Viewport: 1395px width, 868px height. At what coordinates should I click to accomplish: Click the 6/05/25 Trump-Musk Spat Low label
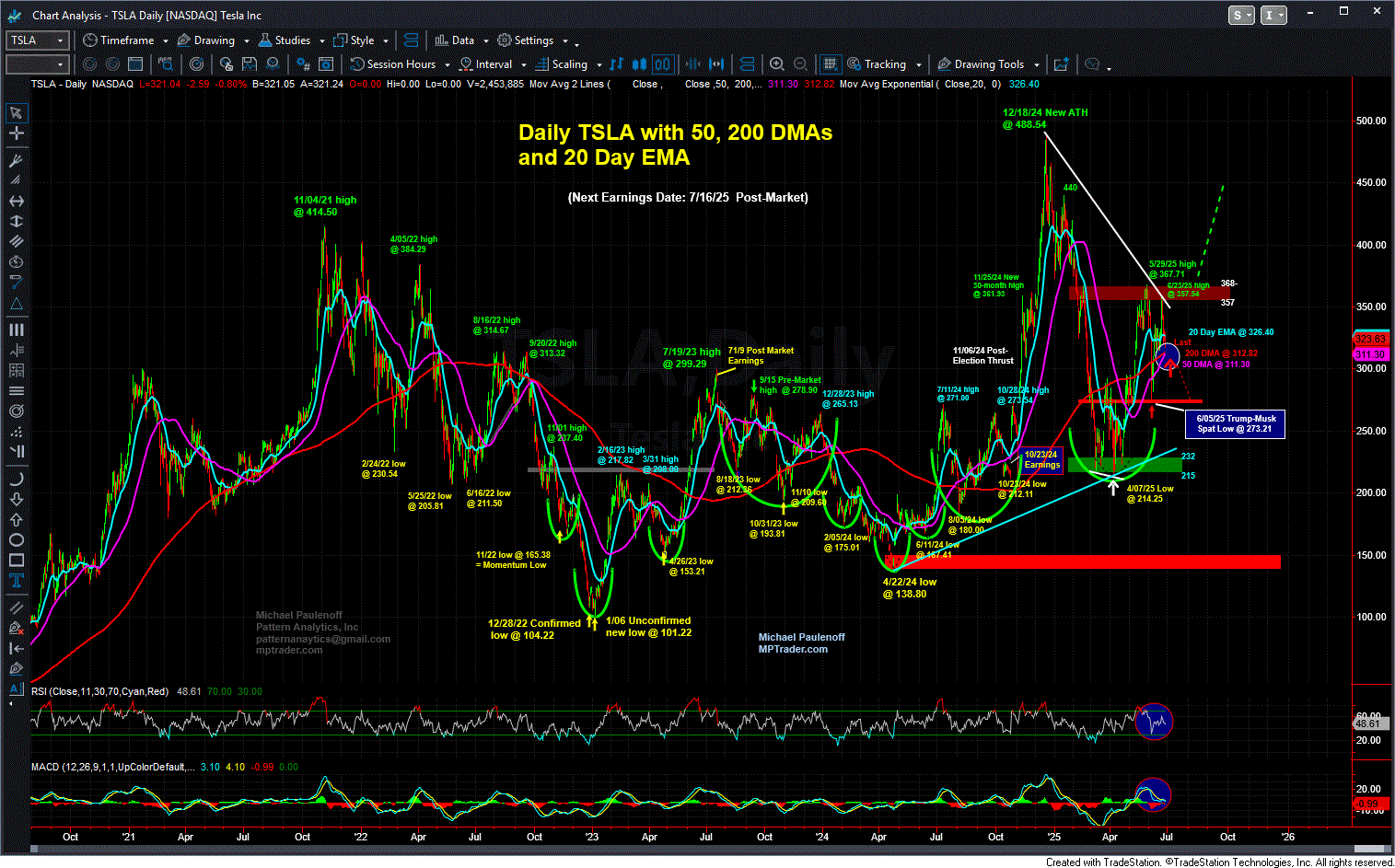(x=1234, y=423)
